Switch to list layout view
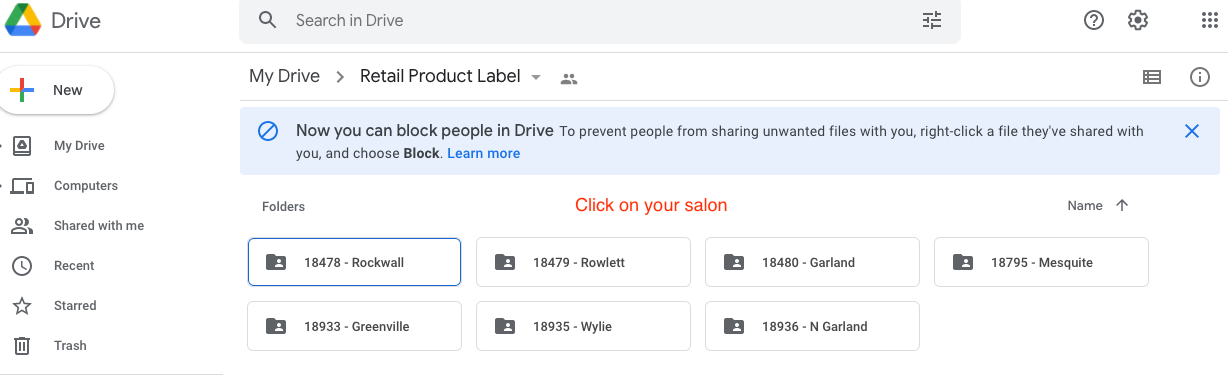The height and width of the screenshot is (380, 1228). tap(1152, 77)
